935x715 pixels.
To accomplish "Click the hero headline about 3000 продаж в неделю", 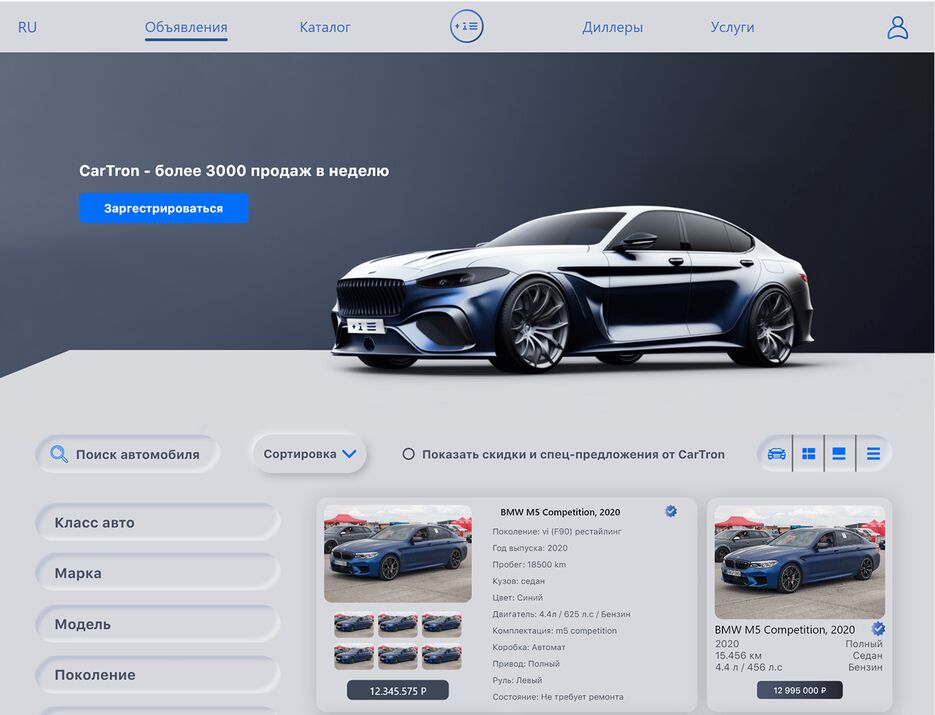I will (234, 171).
